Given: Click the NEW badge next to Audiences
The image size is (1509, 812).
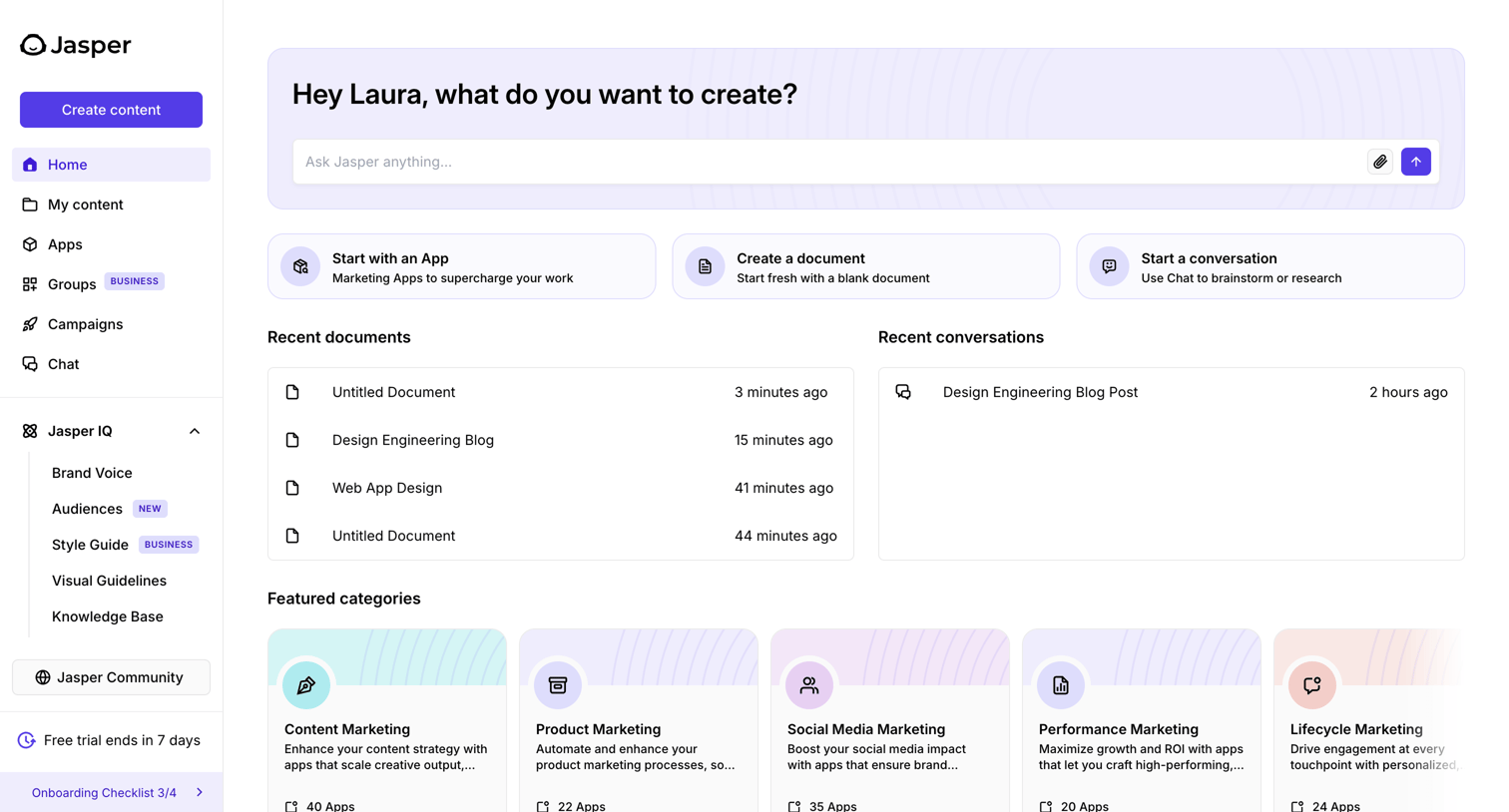Looking at the screenshot, I should pyautogui.click(x=150, y=509).
